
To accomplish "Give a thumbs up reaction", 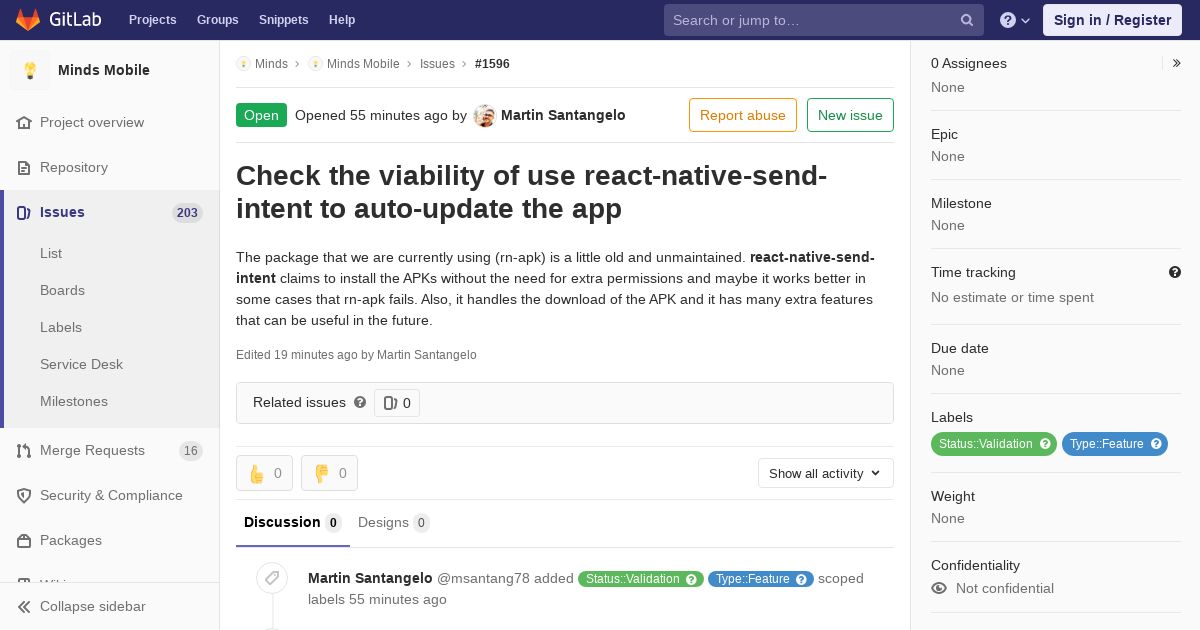I will coord(264,473).
